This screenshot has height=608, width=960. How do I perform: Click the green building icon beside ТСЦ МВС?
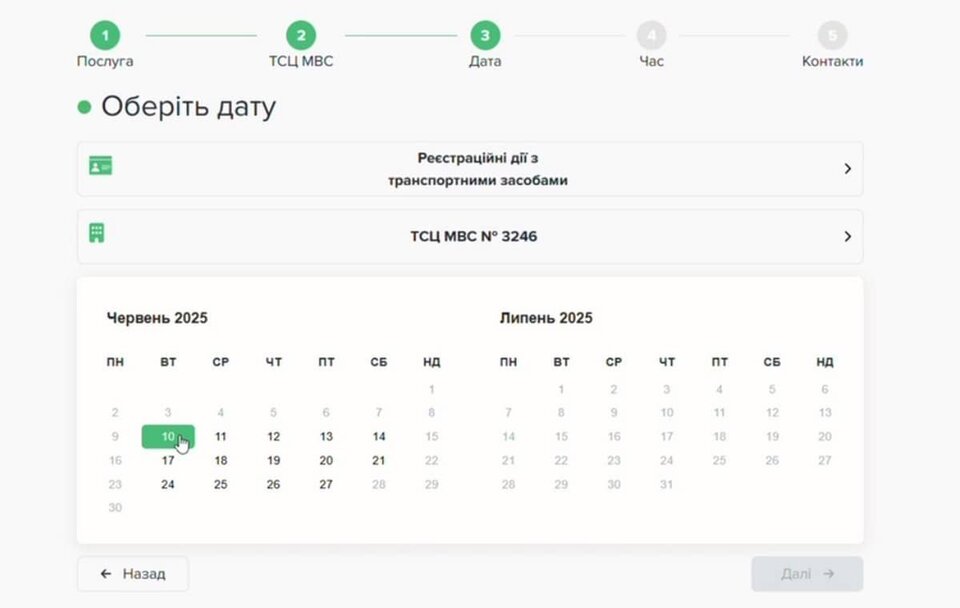coord(96,233)
